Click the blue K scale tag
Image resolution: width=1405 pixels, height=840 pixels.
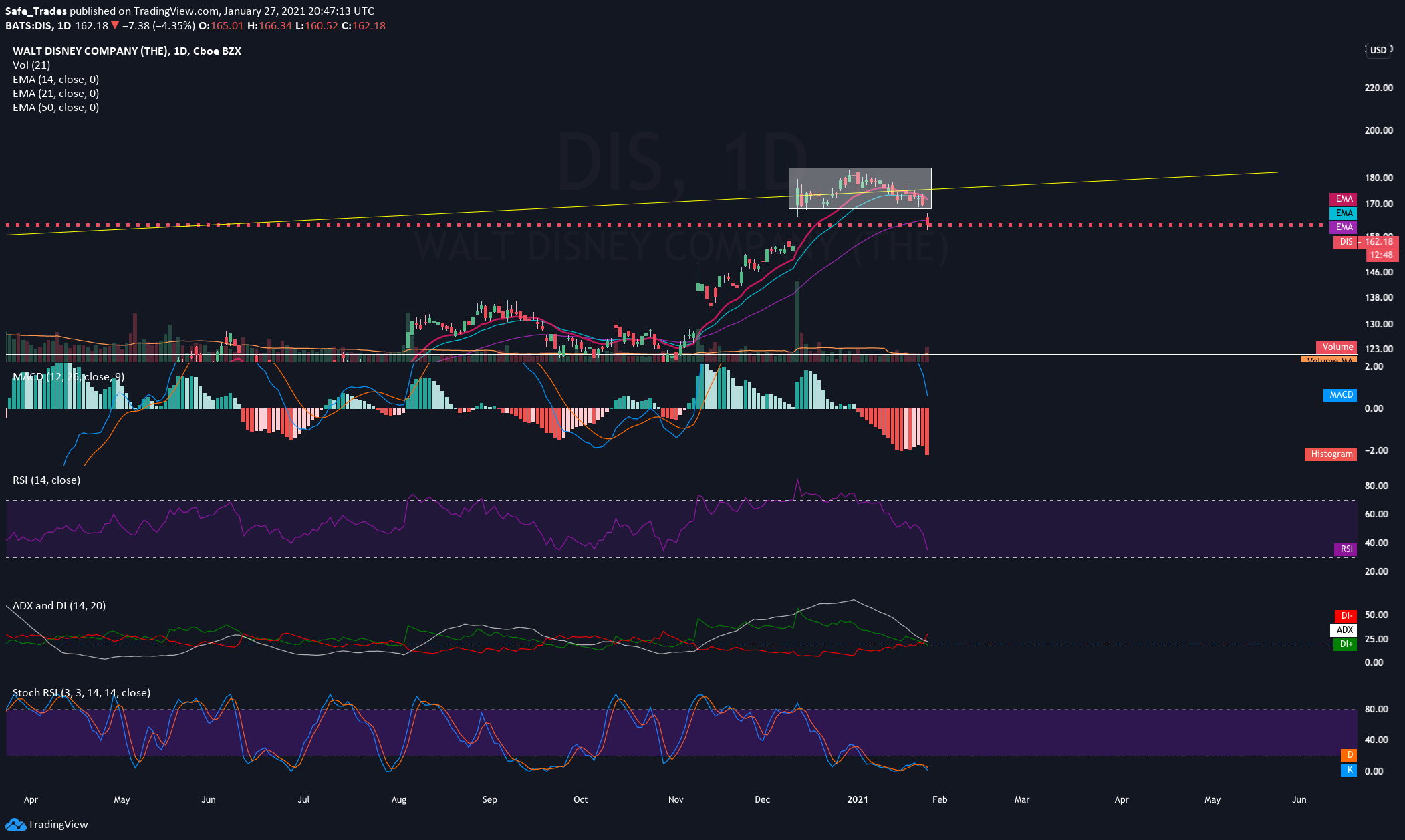[1349, 770]
